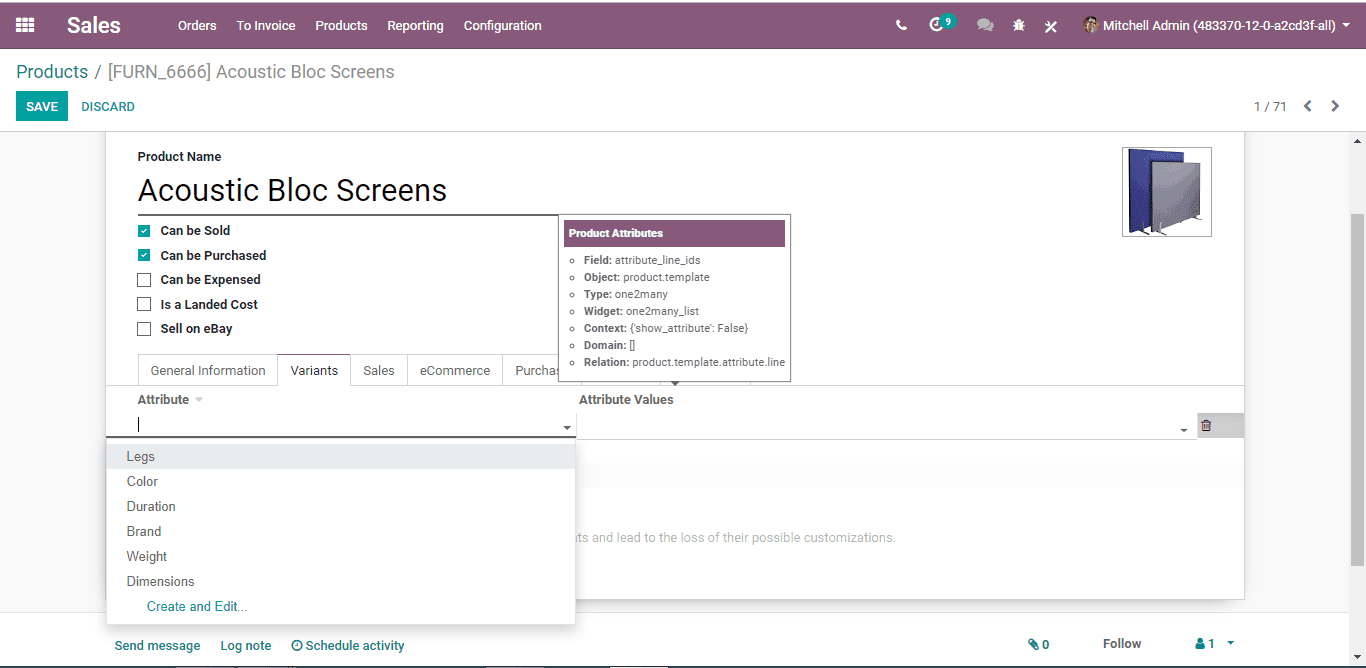Select Duration from attribute list
The height and width of the screenshot is (668, 1366).
point(341,507)
